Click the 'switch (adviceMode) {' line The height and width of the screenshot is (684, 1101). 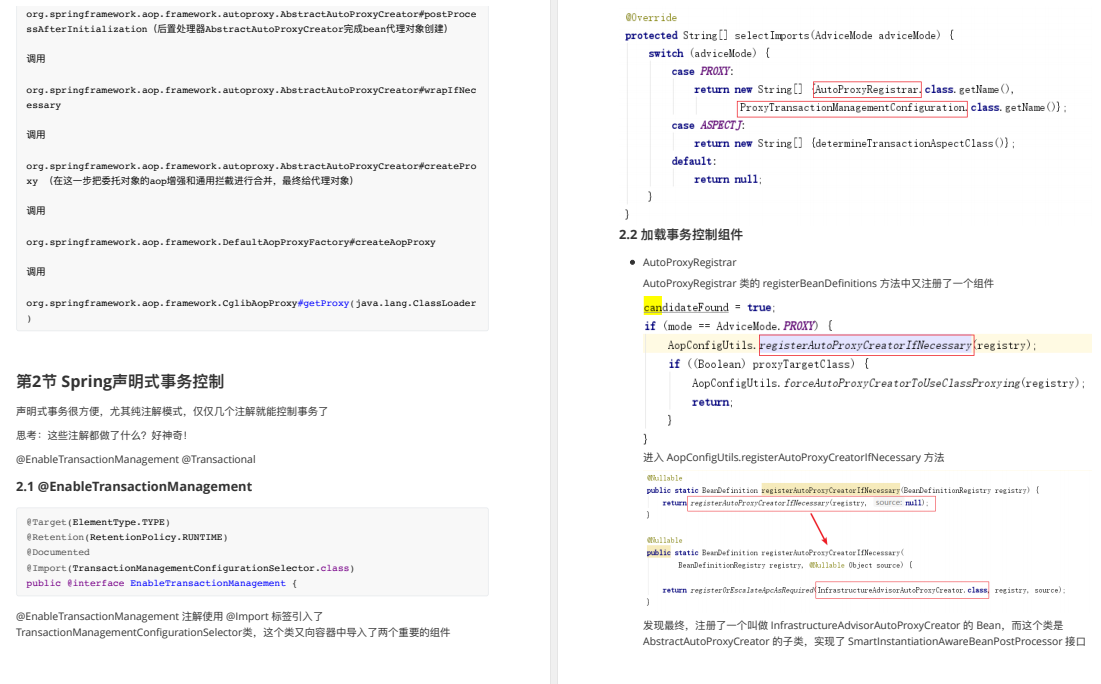[x=708, y=53]
